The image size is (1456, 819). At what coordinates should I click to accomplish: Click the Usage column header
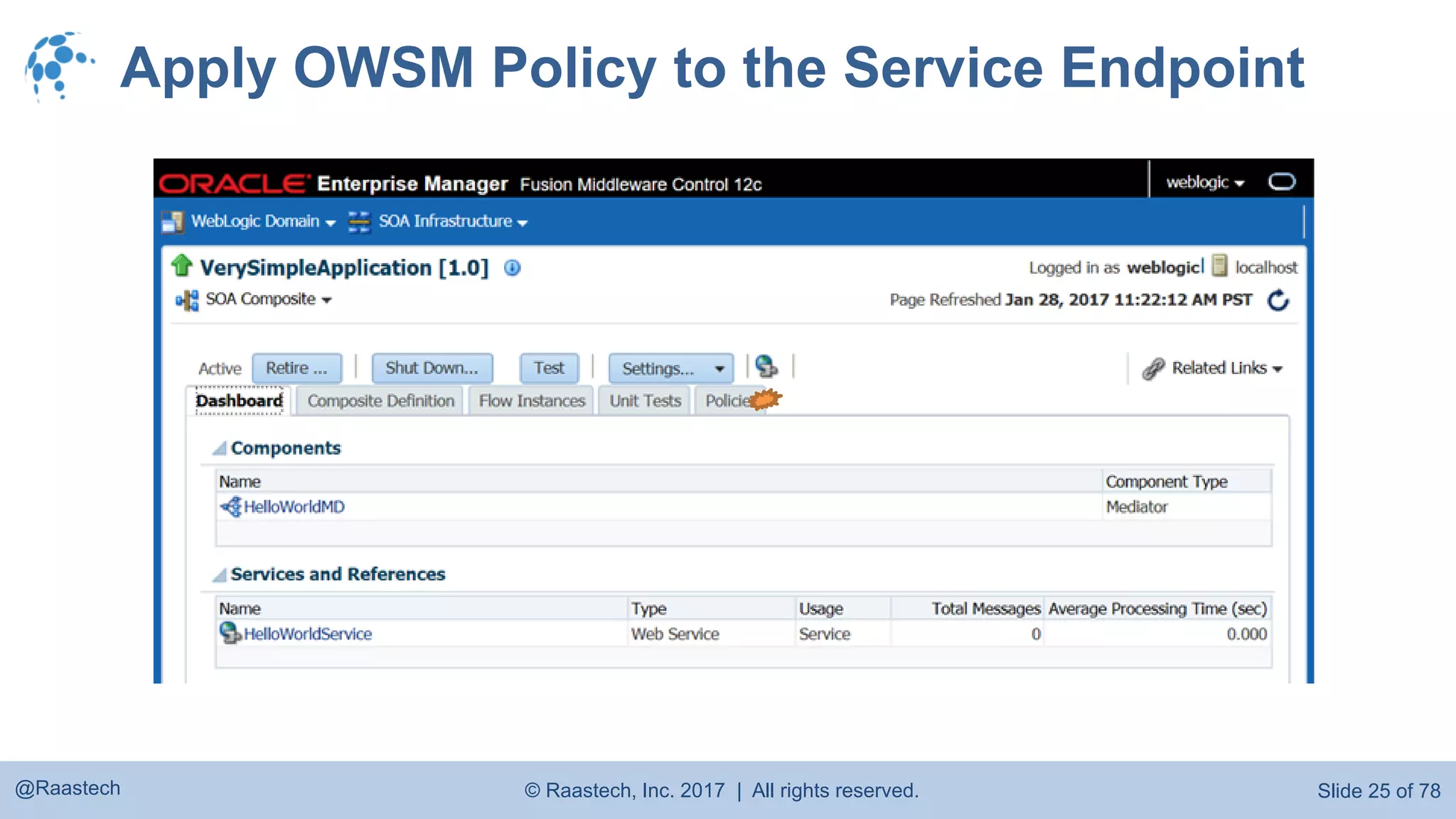pos(842,609)
